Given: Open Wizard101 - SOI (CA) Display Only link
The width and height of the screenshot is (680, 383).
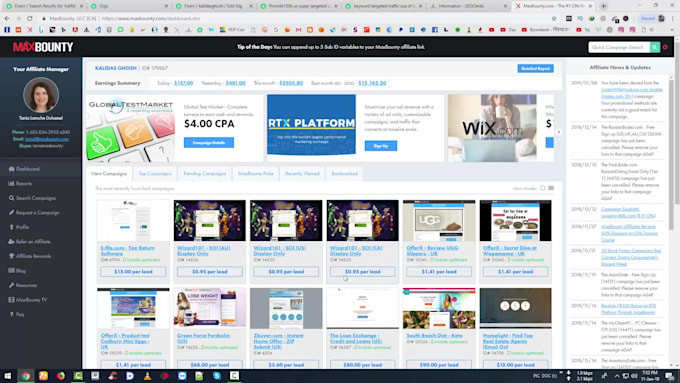Looking at the screenshot, I should coord(356,251).
